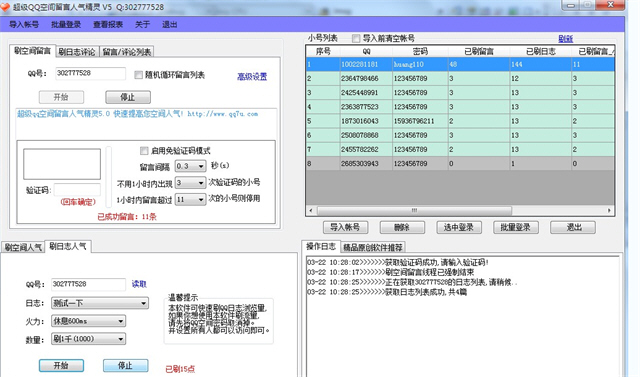This screenshot has width=640, height=377.
Task: Open the 查看报表 menu
Action: (108, 24)
